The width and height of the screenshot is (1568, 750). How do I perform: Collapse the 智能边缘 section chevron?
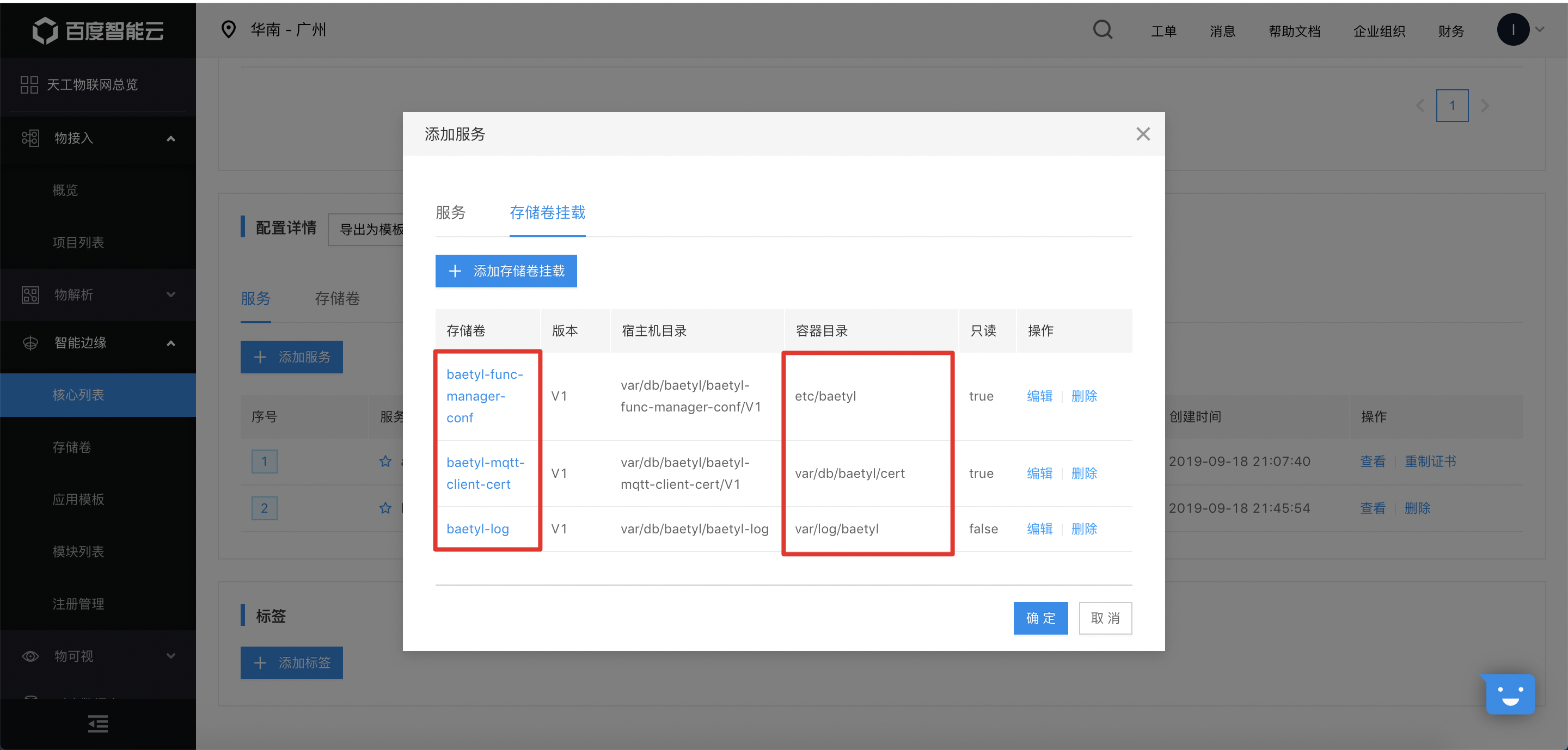(171, 343)
